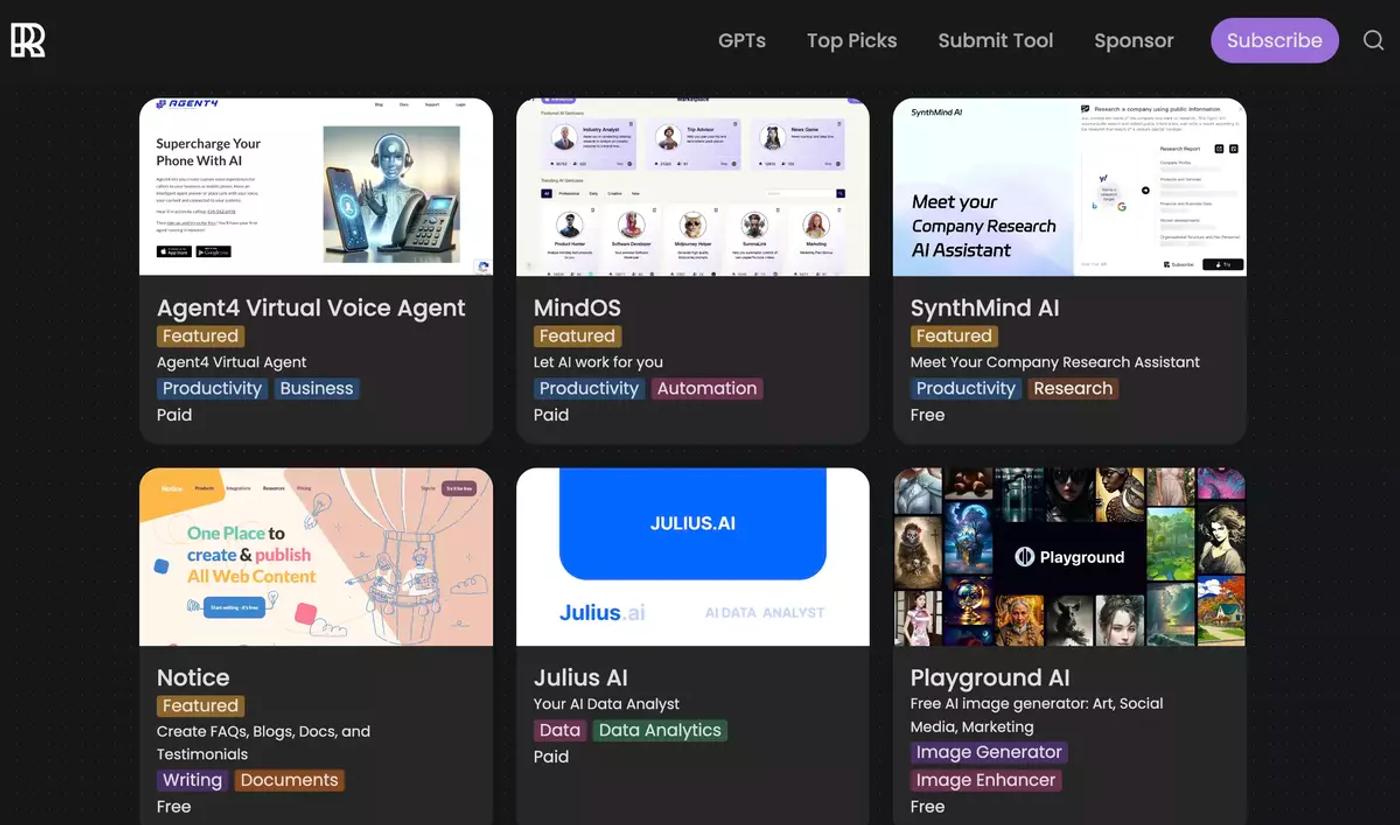Open the Agent4 Virtual Voice Agent thumbnail
The image size is (1400, 825).
(x=316, y=187)
